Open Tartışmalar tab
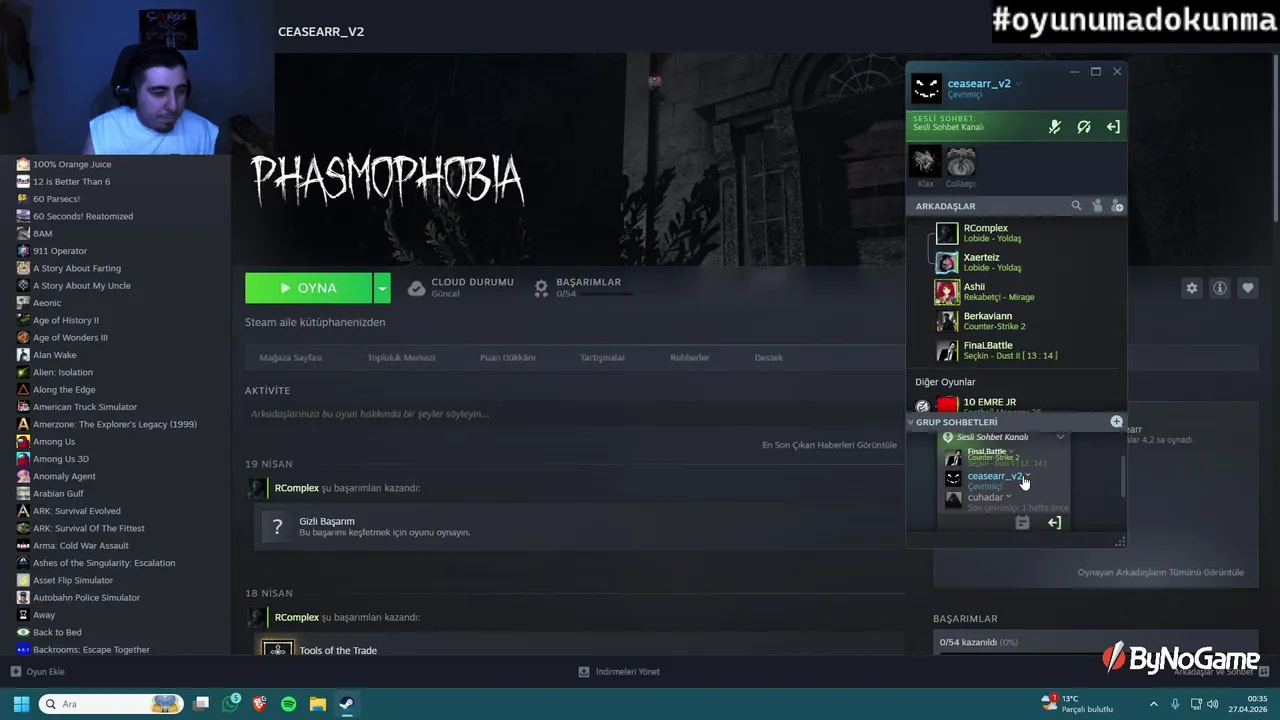Image resolution: width=1280 pixels, height=720 pixels. 603,358
